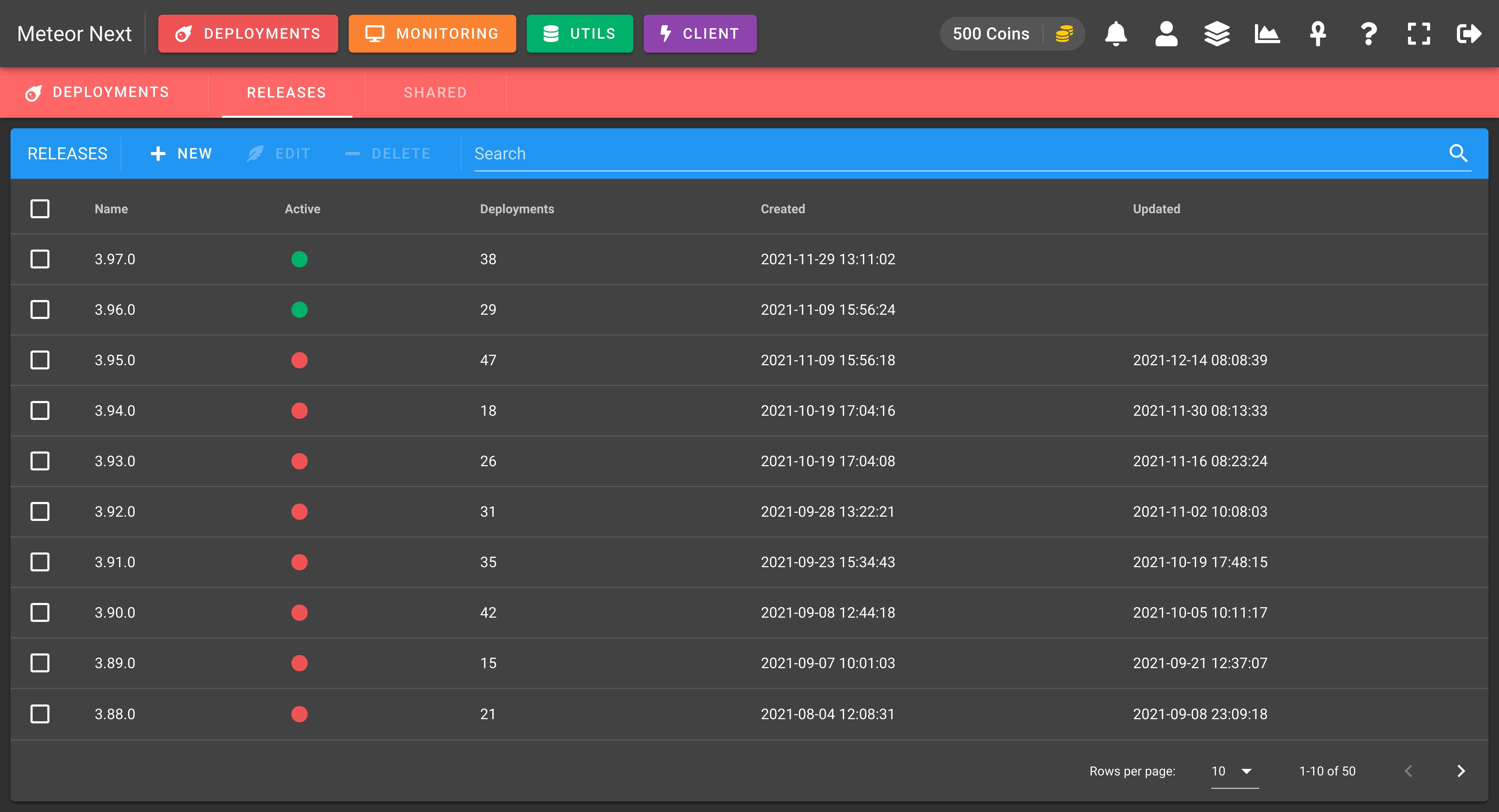Click the pin marker icon in top bar
The height and width of the screenshot is (812, 1499).
click(x=1318, y=34)
